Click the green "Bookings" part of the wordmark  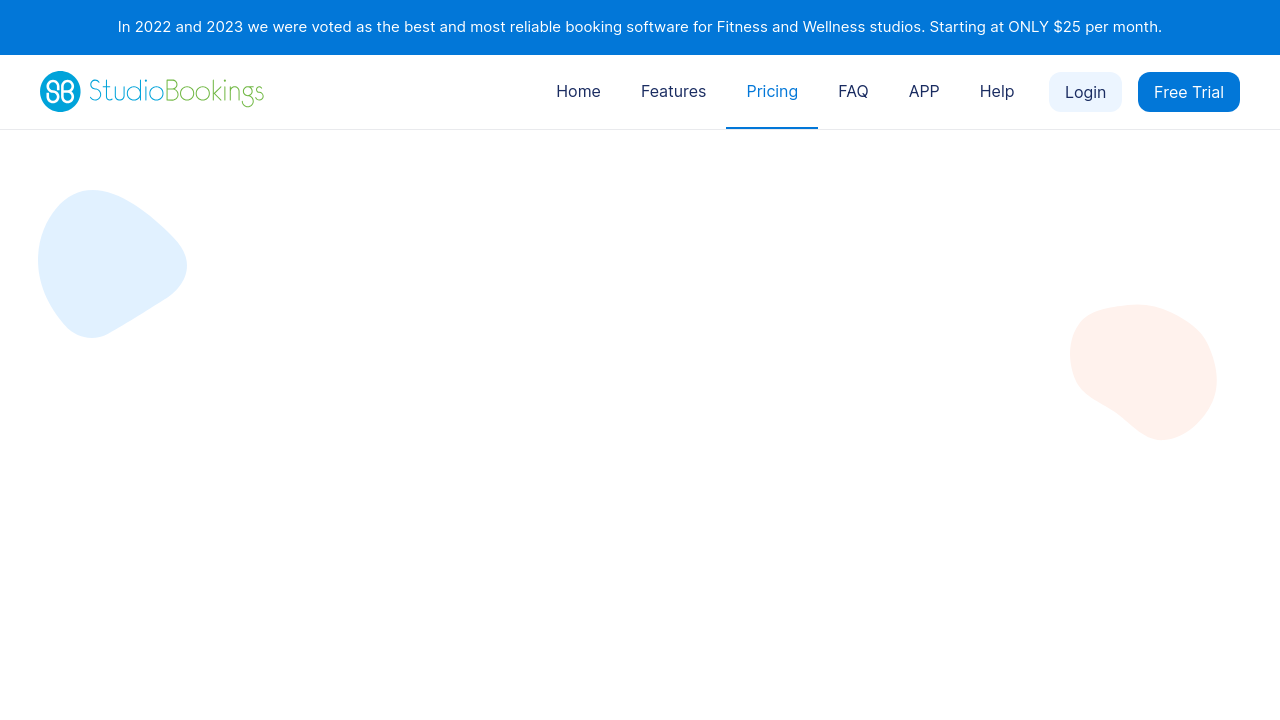[214, 92]
